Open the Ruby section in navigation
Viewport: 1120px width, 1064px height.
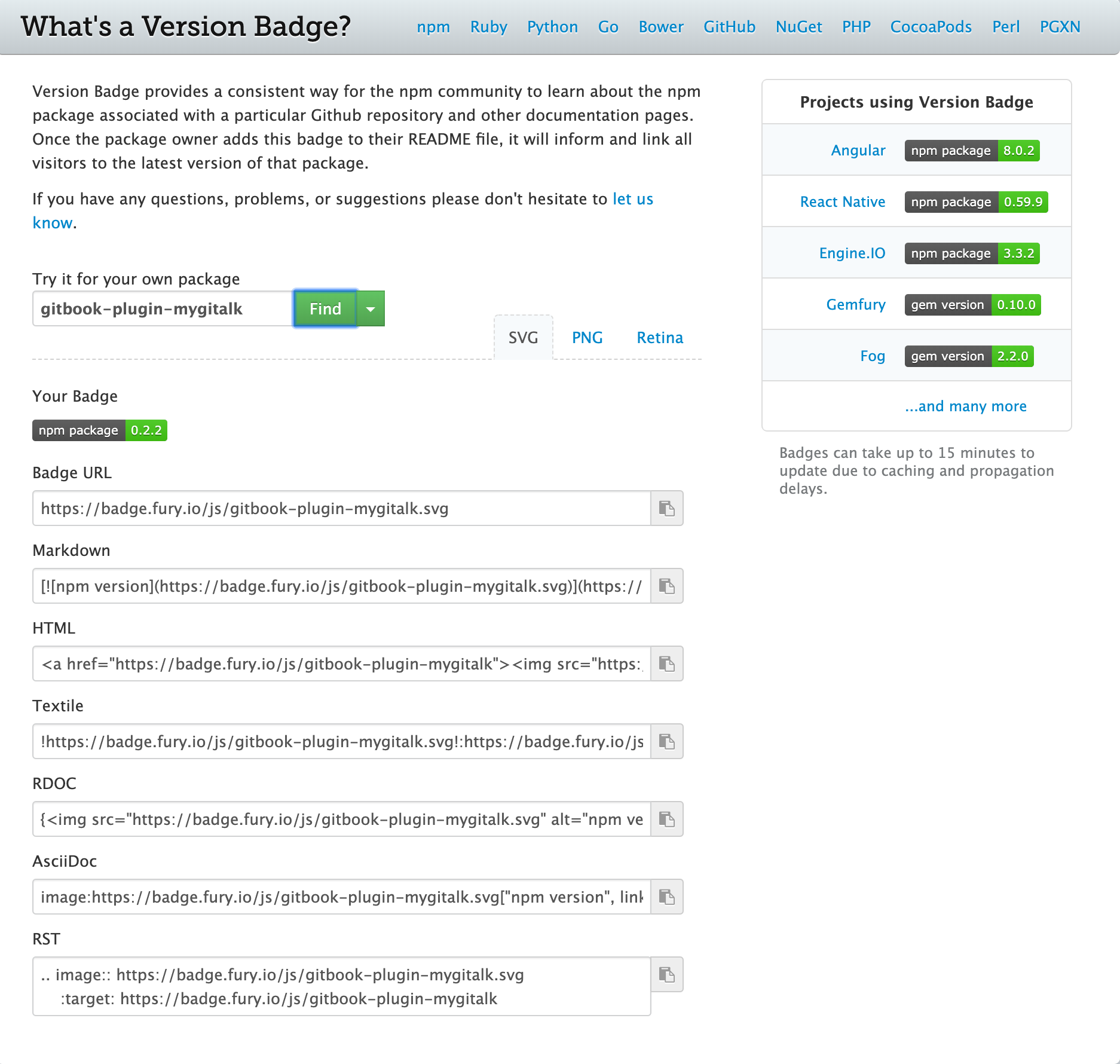point(488,27)
